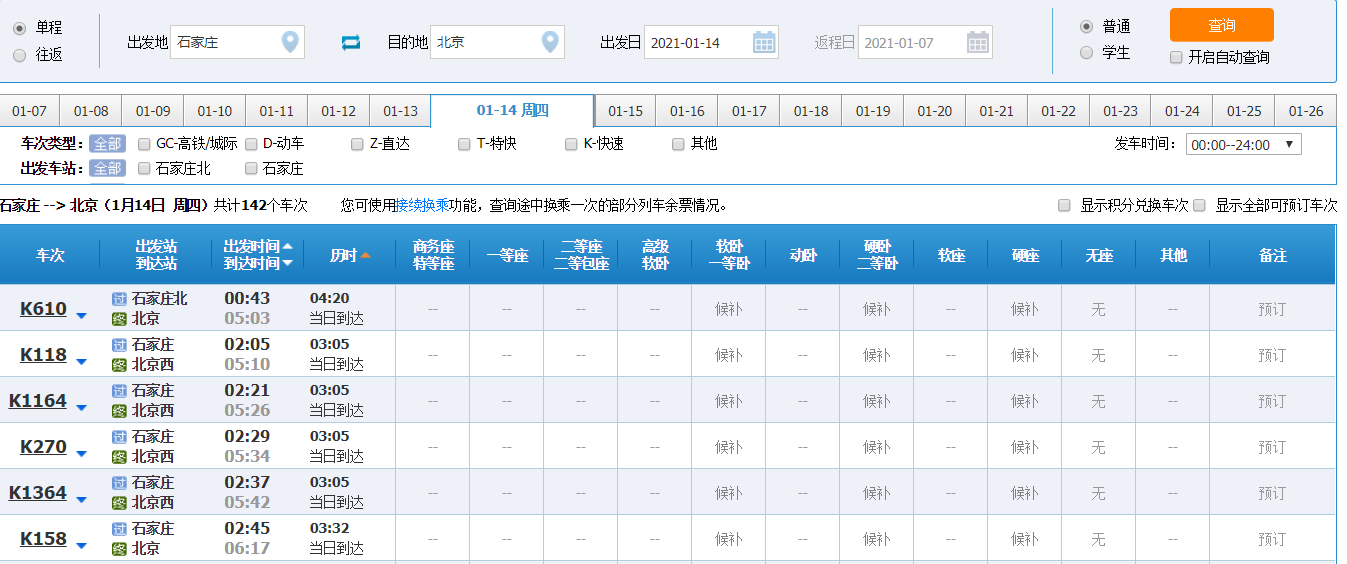Check the GC-高铁/城际 filter
The height and width of the screenshot is (564, 1347).
point(144,144)
